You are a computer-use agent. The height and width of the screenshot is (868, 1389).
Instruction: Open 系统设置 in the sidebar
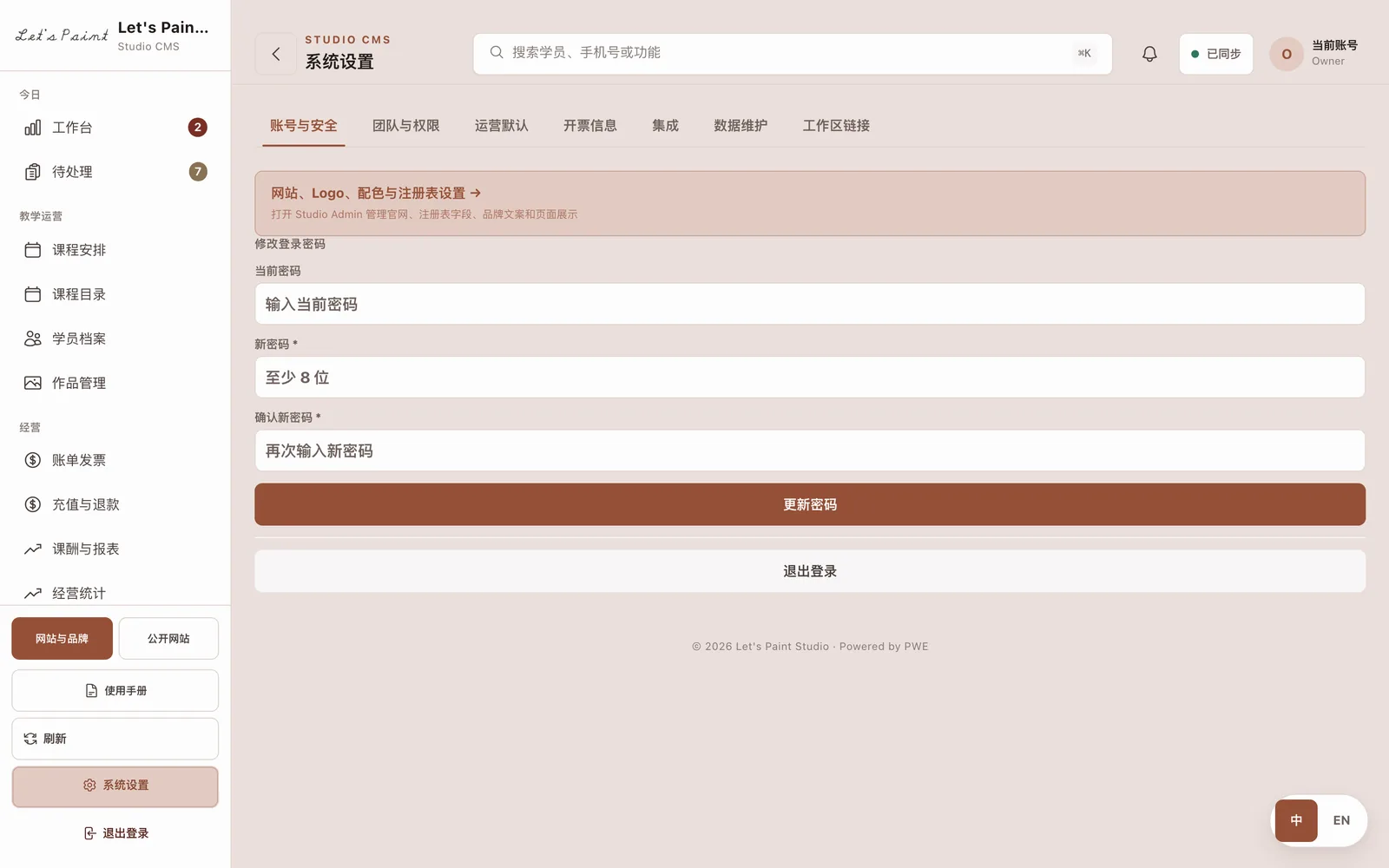click(x=115, y=786)
